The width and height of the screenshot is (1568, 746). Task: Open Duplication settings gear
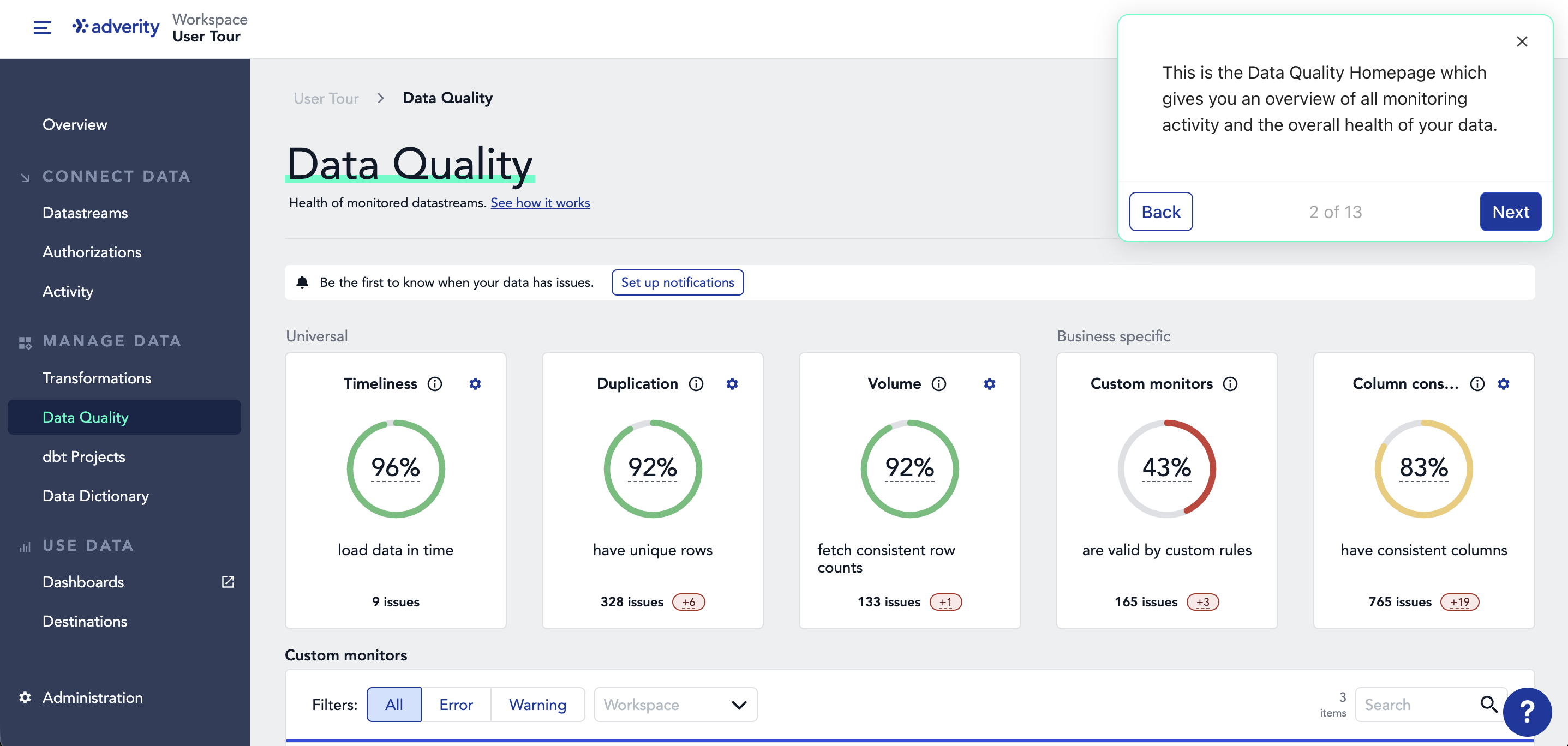(x=732, y=384)
